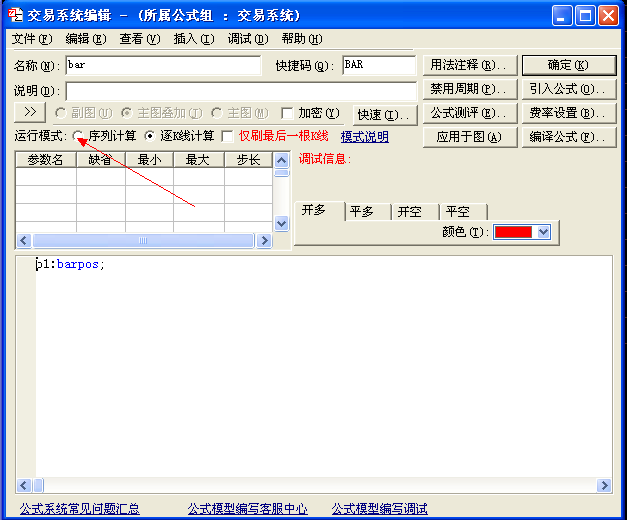Select the 主图(M) radio button
This screenshot has width=627, height=520.
(x=217, y=113)
